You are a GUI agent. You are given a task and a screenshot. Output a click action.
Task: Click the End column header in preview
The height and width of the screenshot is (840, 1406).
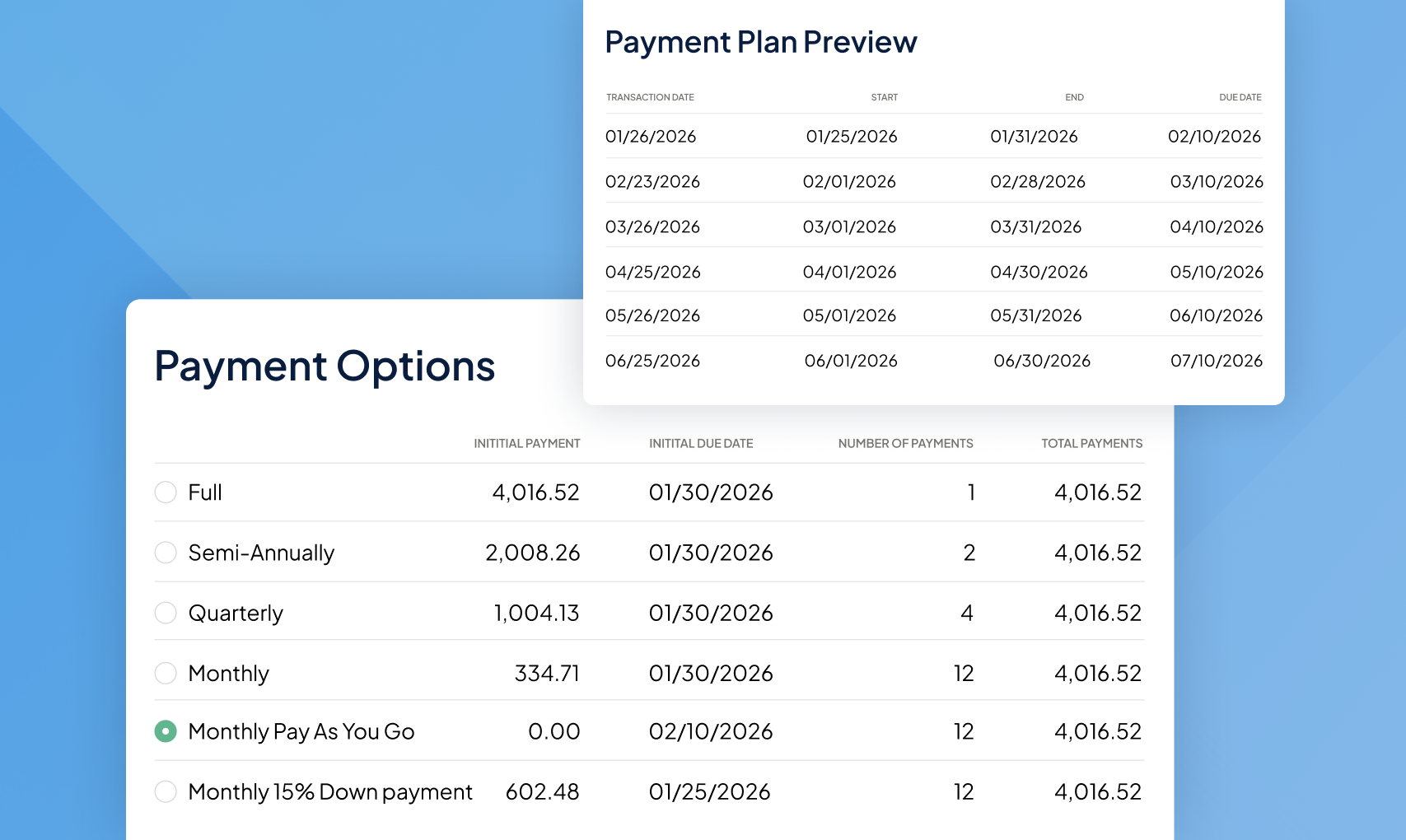click(x=1074, y=97)
